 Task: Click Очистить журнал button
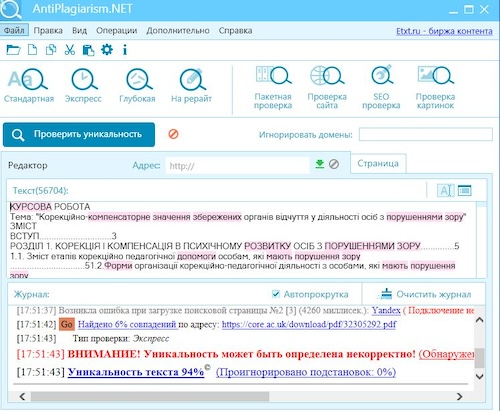pos(425,294)
